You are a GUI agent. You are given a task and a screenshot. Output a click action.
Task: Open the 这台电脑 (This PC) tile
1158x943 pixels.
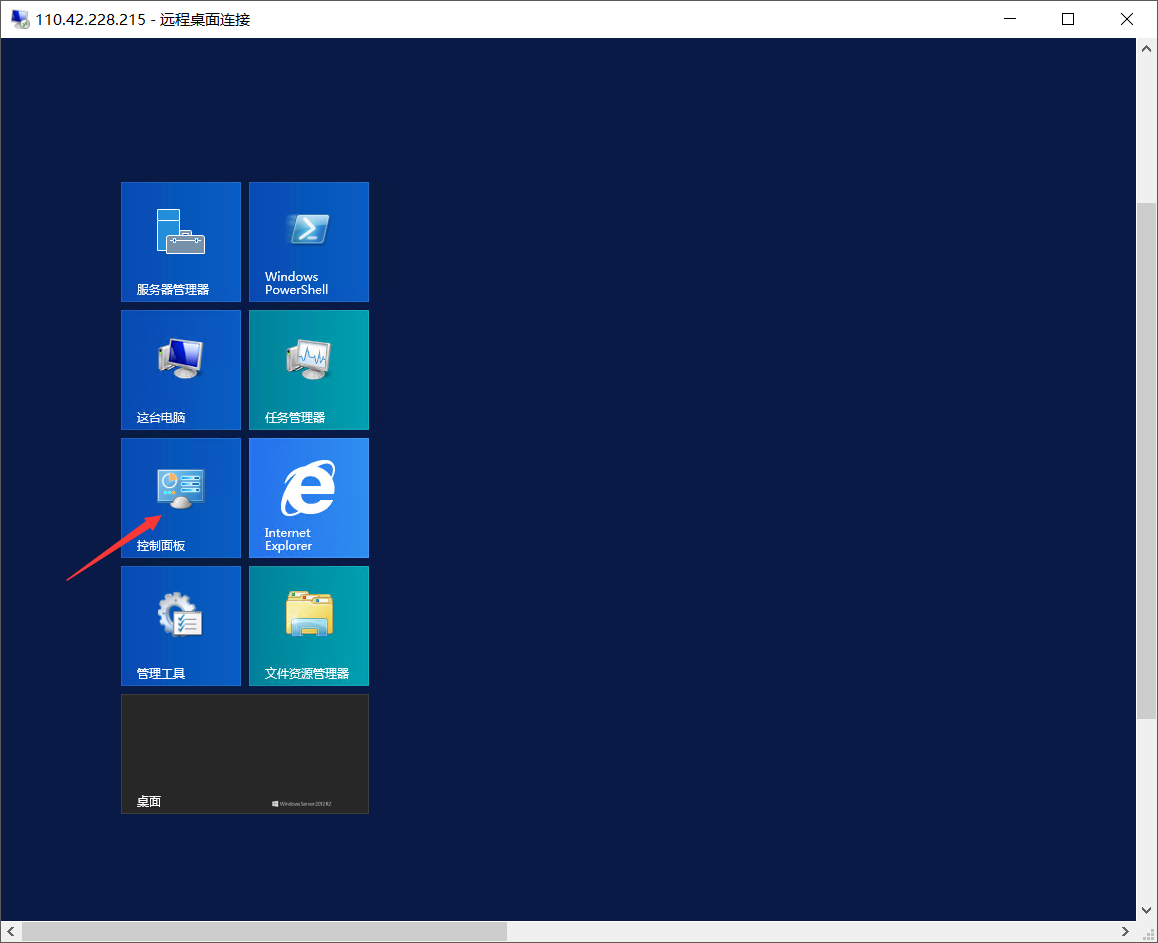[181, 370]
